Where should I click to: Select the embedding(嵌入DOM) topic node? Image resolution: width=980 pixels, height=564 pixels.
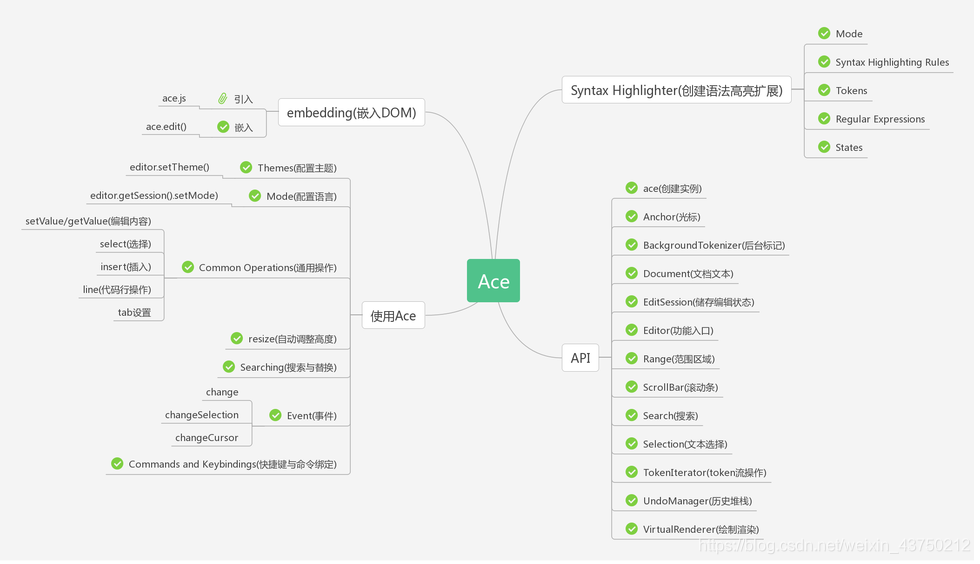[x=351, y=113]
